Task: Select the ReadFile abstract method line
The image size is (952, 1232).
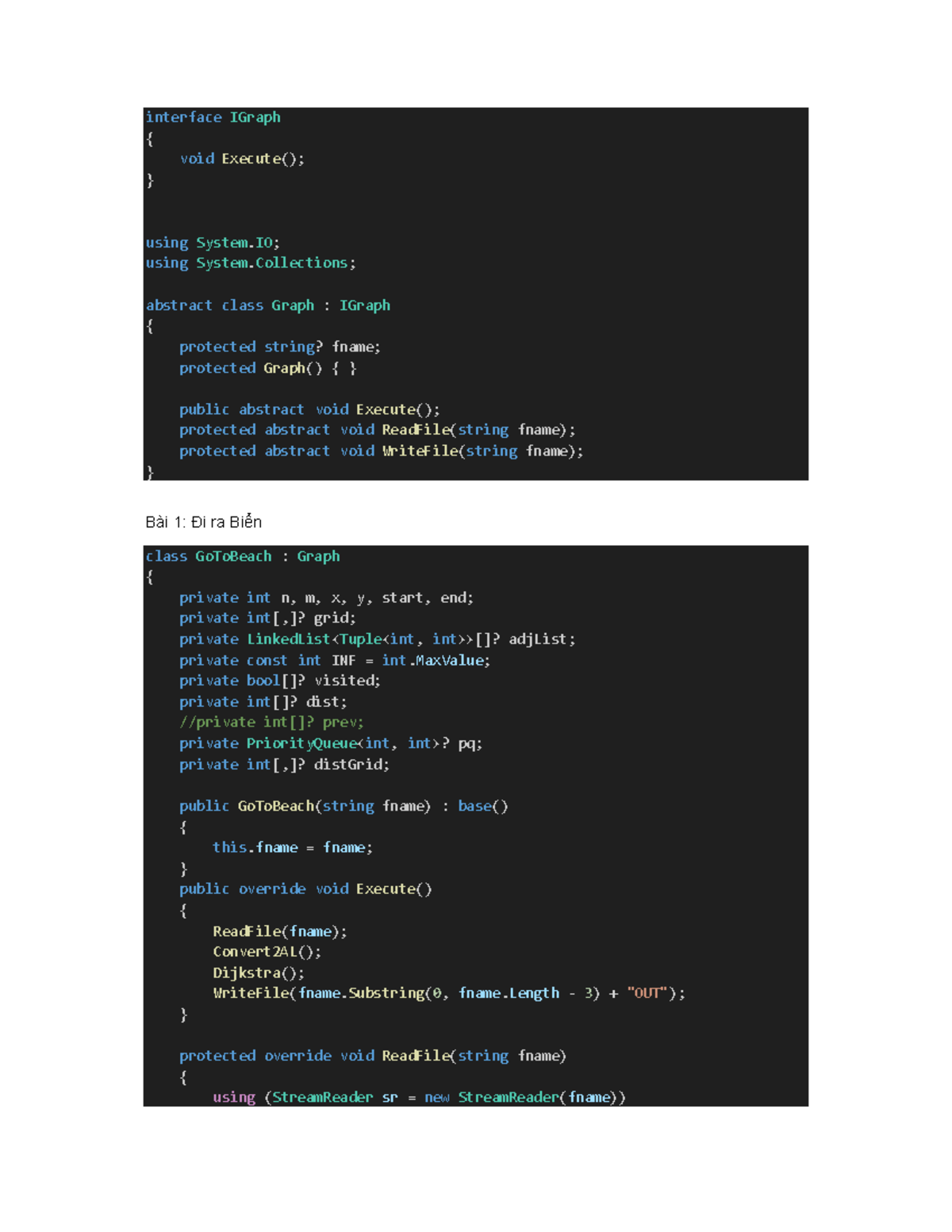Action: [377, 429]
